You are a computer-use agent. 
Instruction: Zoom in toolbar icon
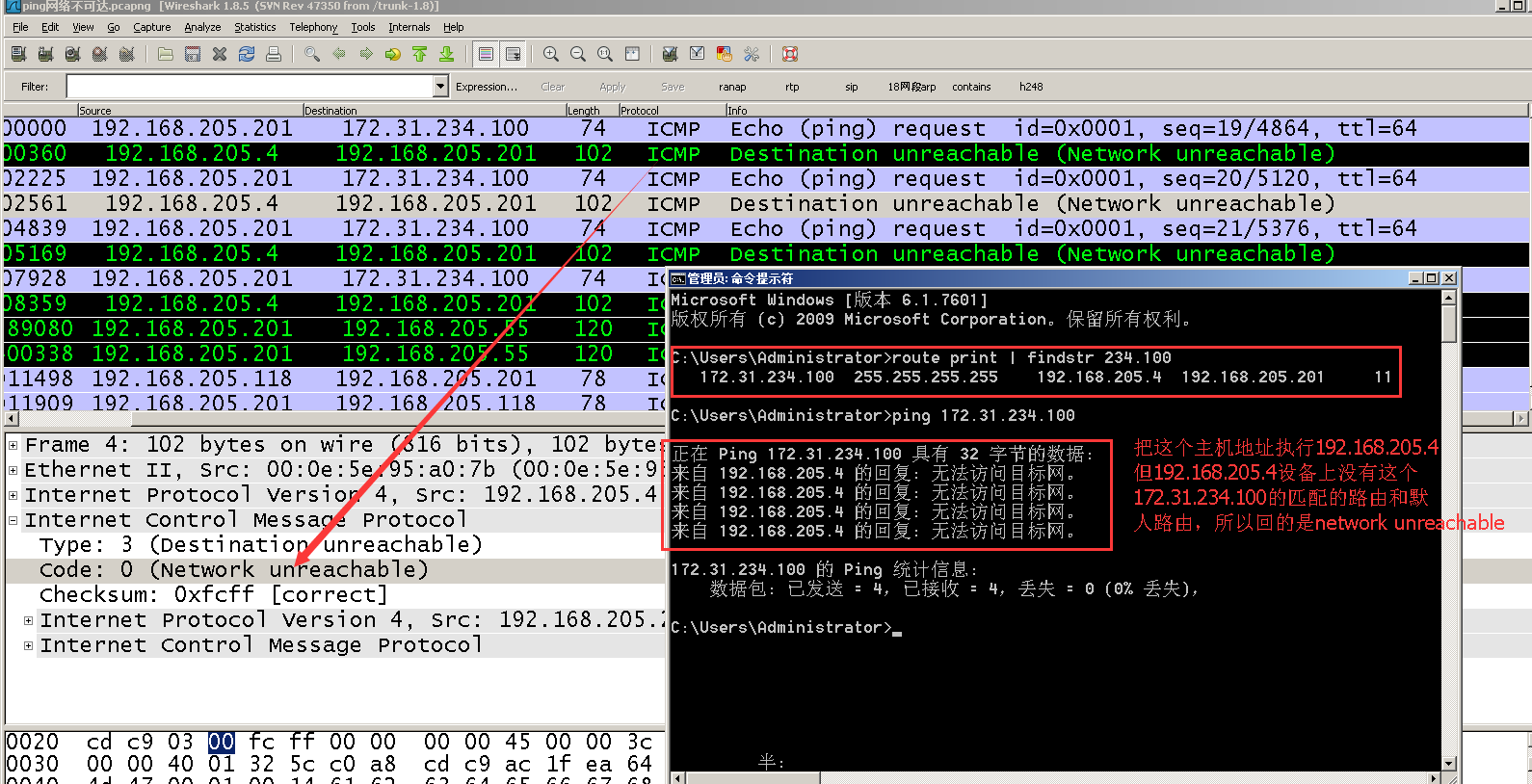click(551, 54)
